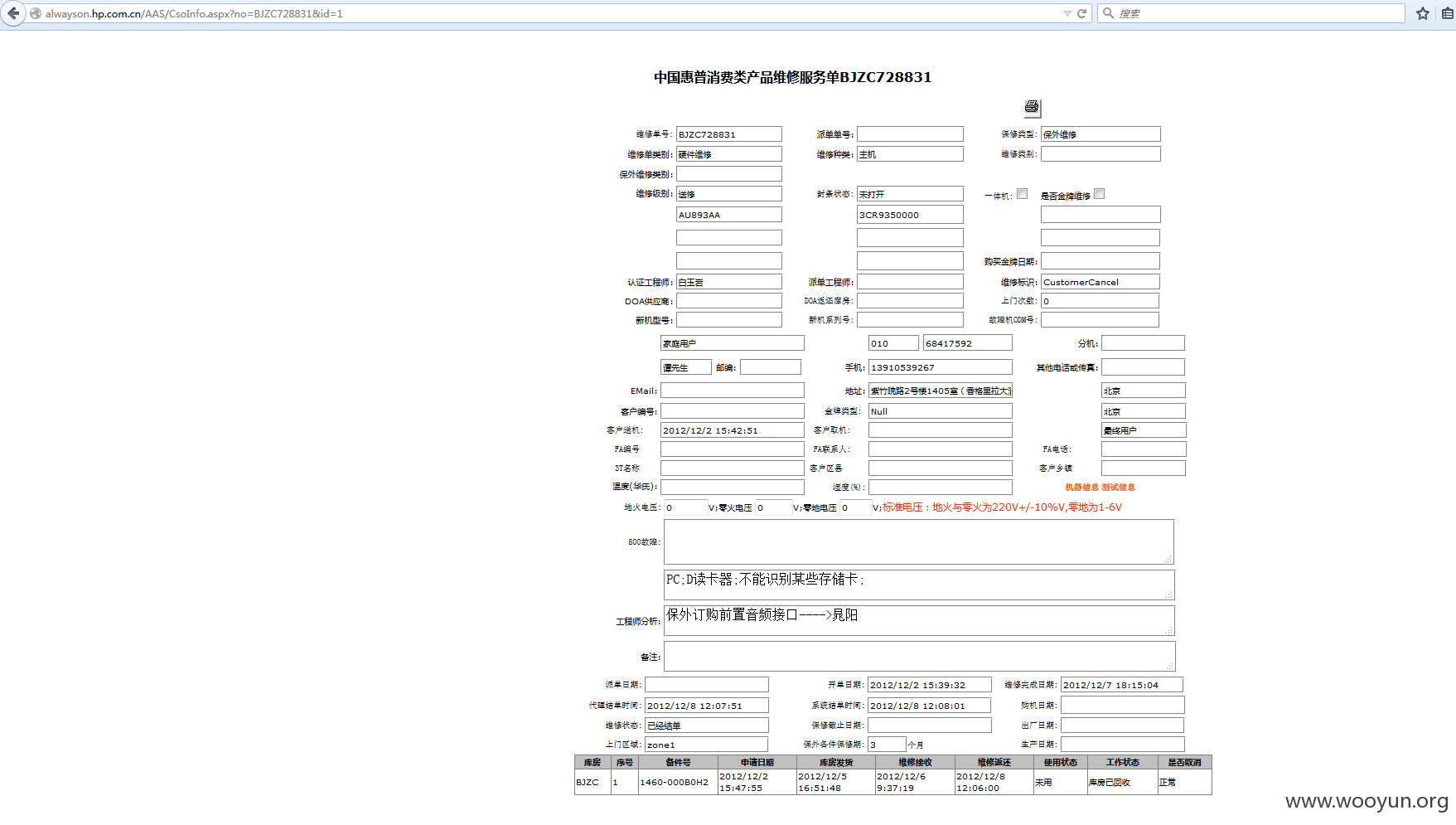Reload the page with the refresh icon
1456x825 pixels.
[1081, 13]
